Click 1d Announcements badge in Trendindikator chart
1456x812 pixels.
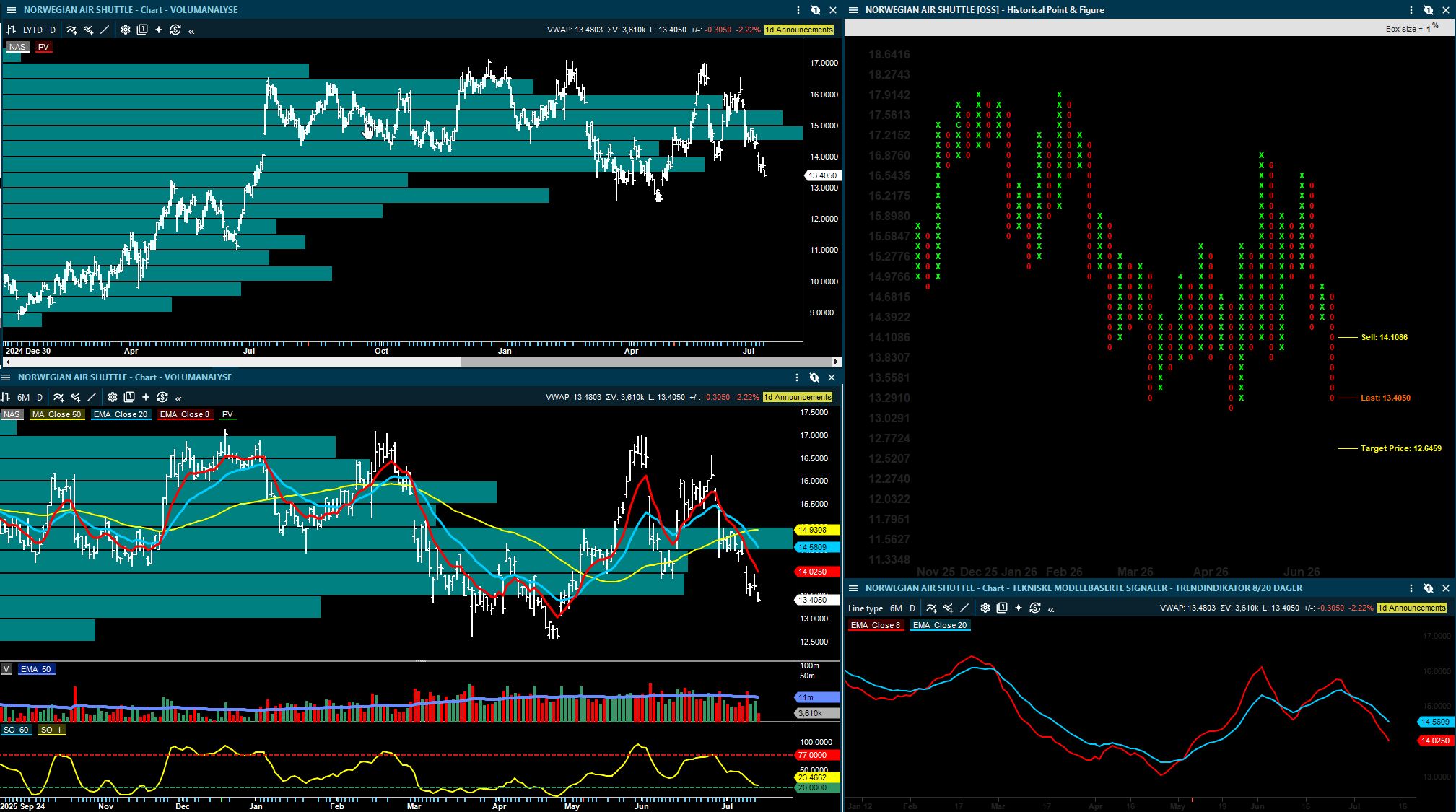coord(1412,608)
